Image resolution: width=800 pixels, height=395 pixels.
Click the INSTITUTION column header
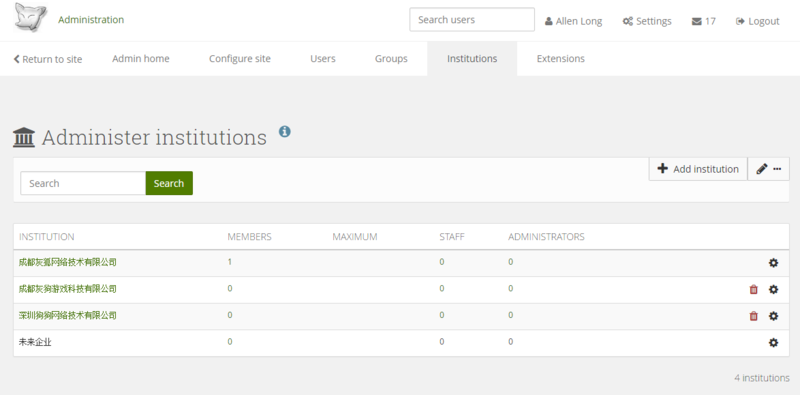(46, 237)
